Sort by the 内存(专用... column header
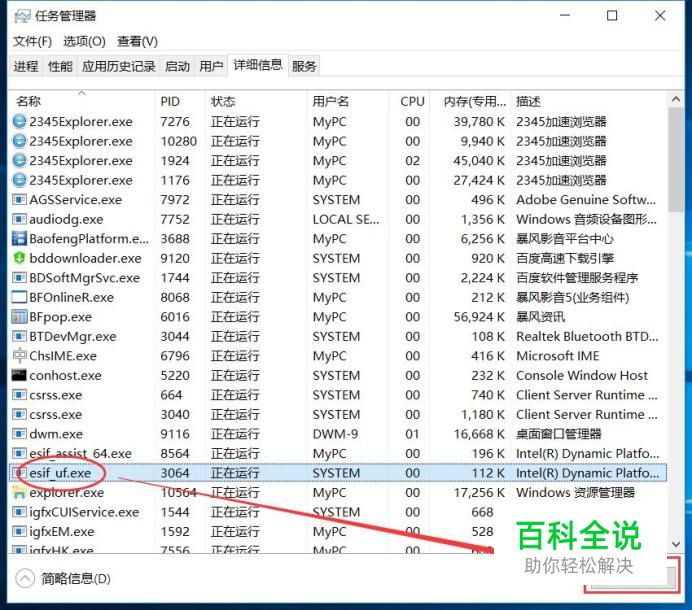 pos(470,101)
